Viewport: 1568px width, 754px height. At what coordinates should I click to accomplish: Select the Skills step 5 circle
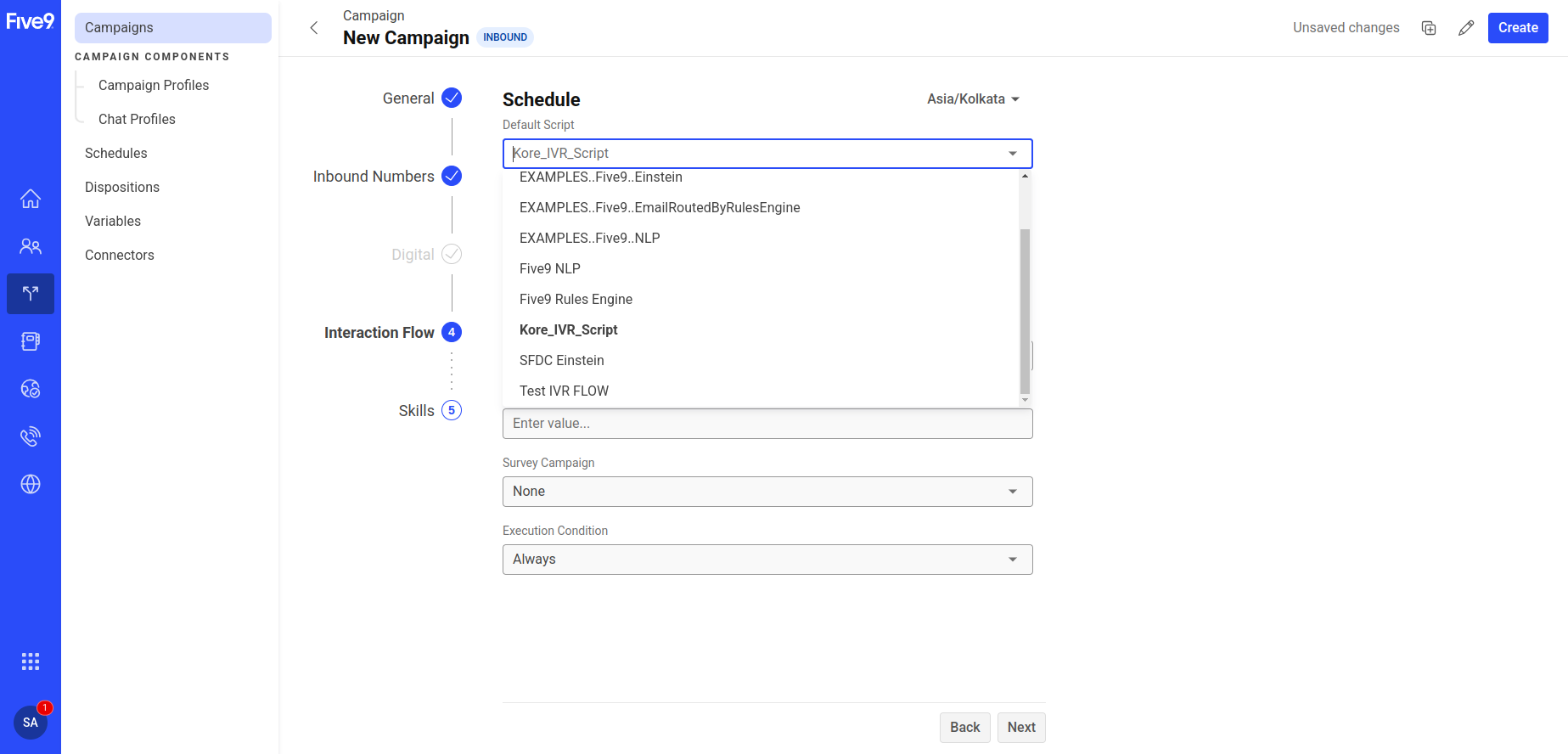[x=452, y=411]
